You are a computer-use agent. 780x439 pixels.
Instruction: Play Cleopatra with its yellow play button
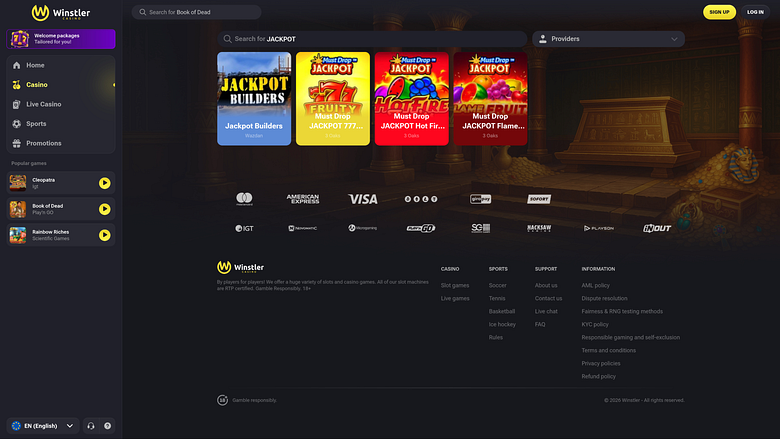[x=104, y=183]
